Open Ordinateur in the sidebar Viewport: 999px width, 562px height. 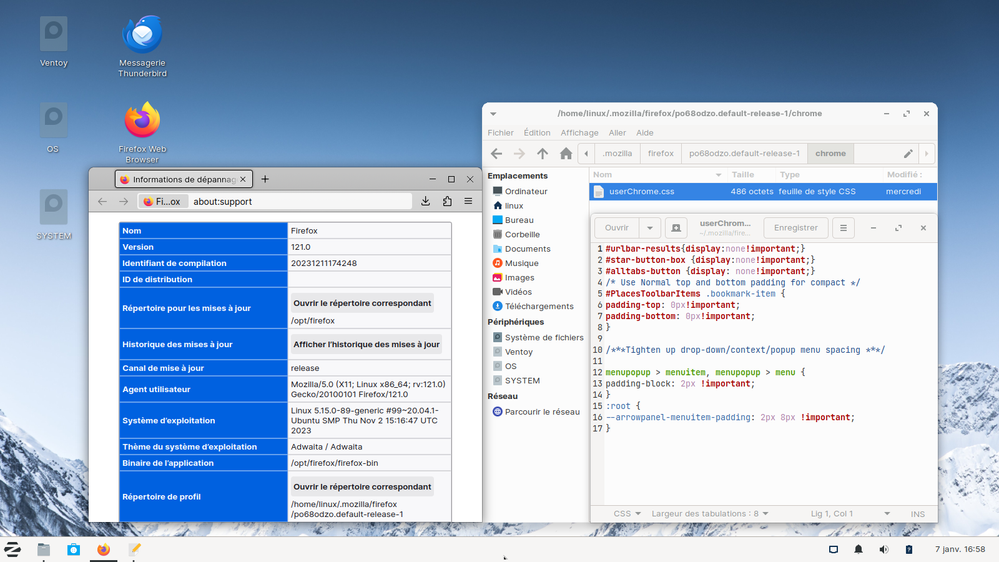pos(526,191)
